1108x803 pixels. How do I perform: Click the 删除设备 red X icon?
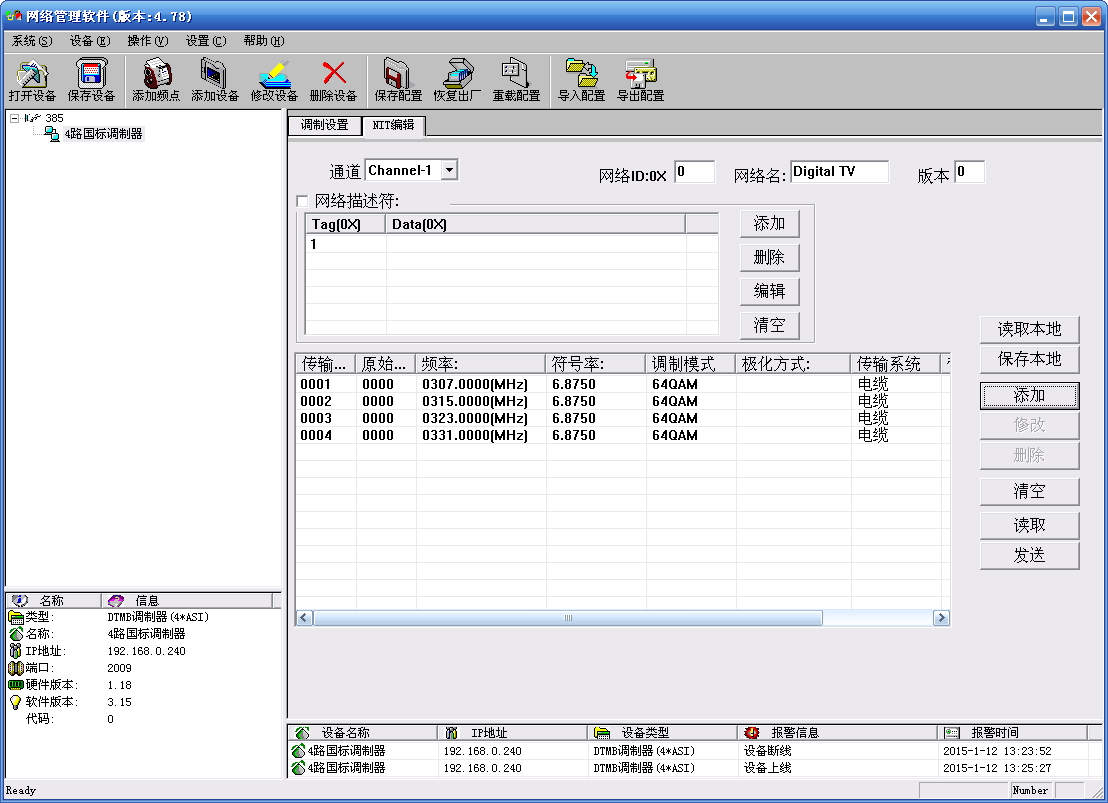[334, 73]
